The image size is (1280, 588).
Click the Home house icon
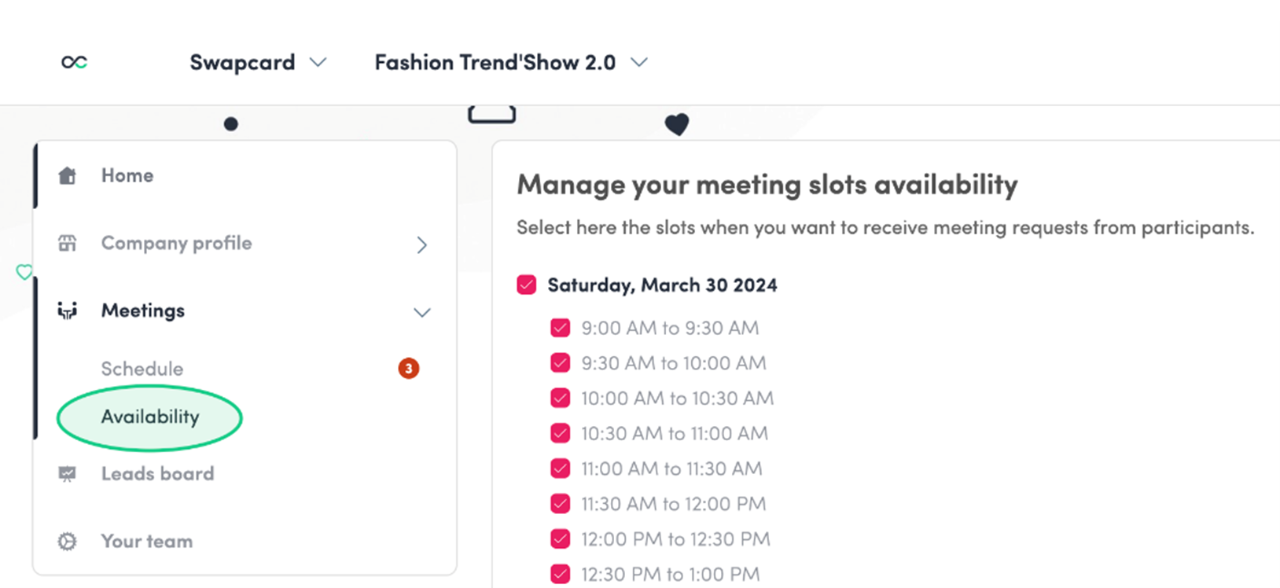click(67, 176)
